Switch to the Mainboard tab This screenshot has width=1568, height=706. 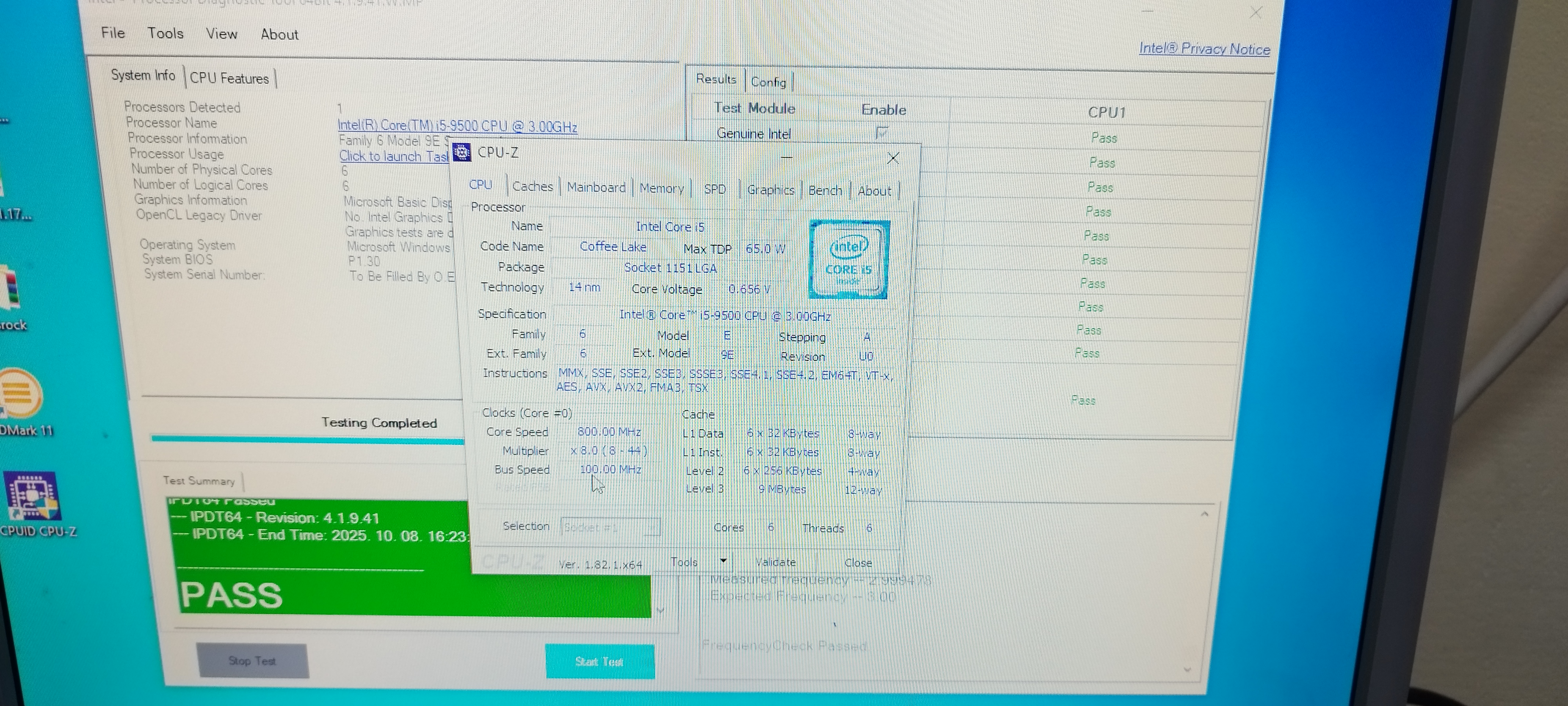tap(596, 187)
